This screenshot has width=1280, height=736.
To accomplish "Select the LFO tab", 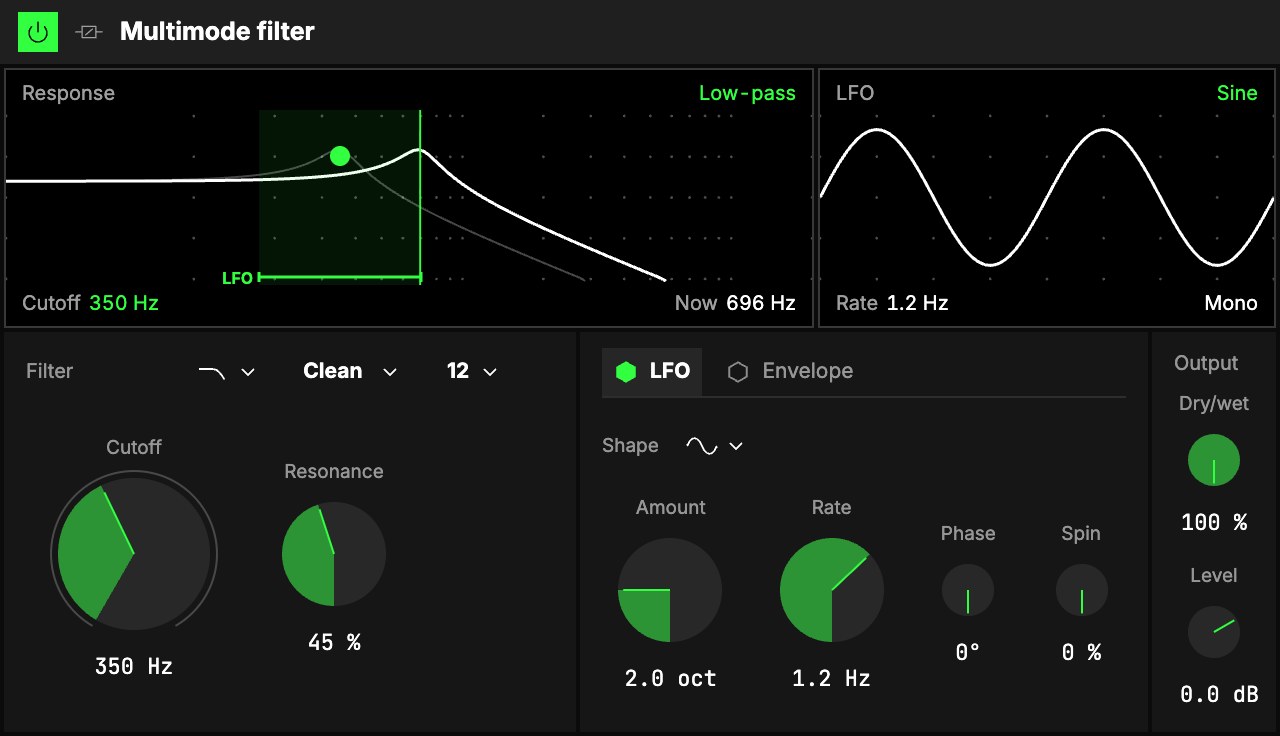I will click(x=652, y=371).
